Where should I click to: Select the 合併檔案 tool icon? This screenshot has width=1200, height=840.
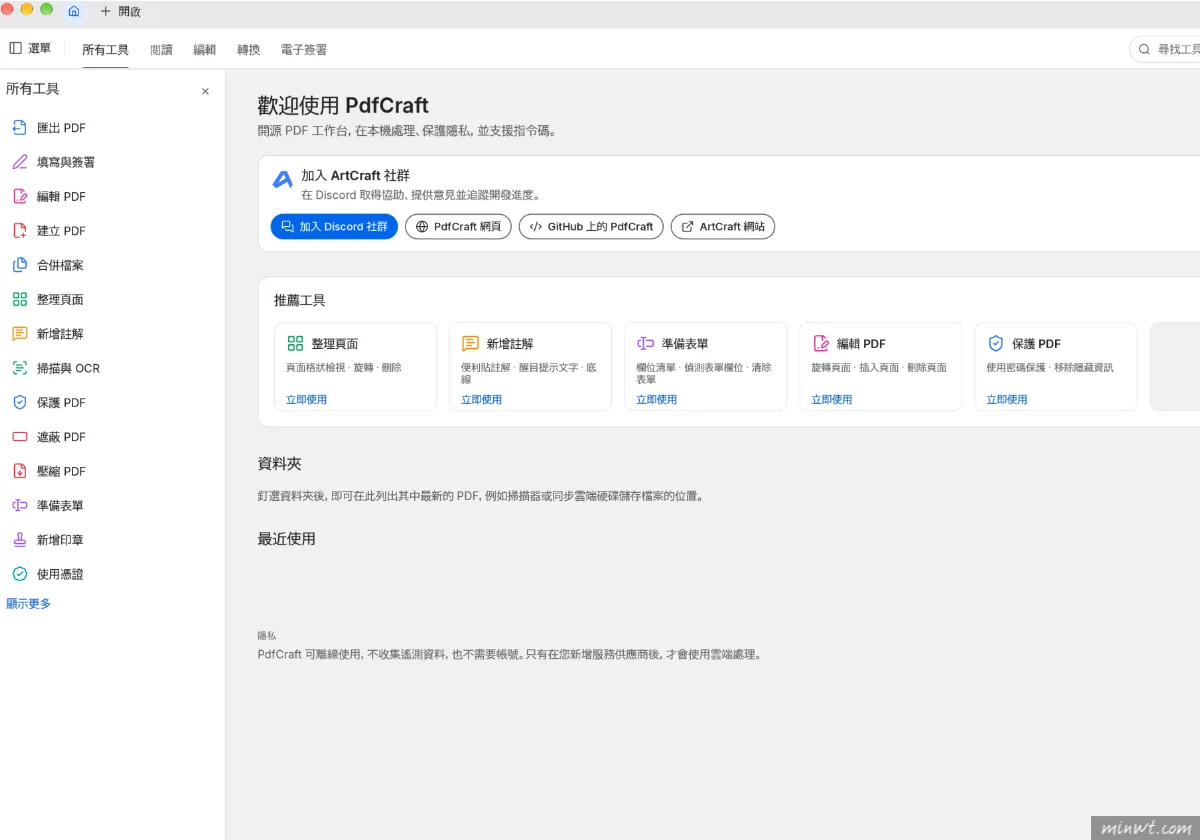click(x=19, y=265)
